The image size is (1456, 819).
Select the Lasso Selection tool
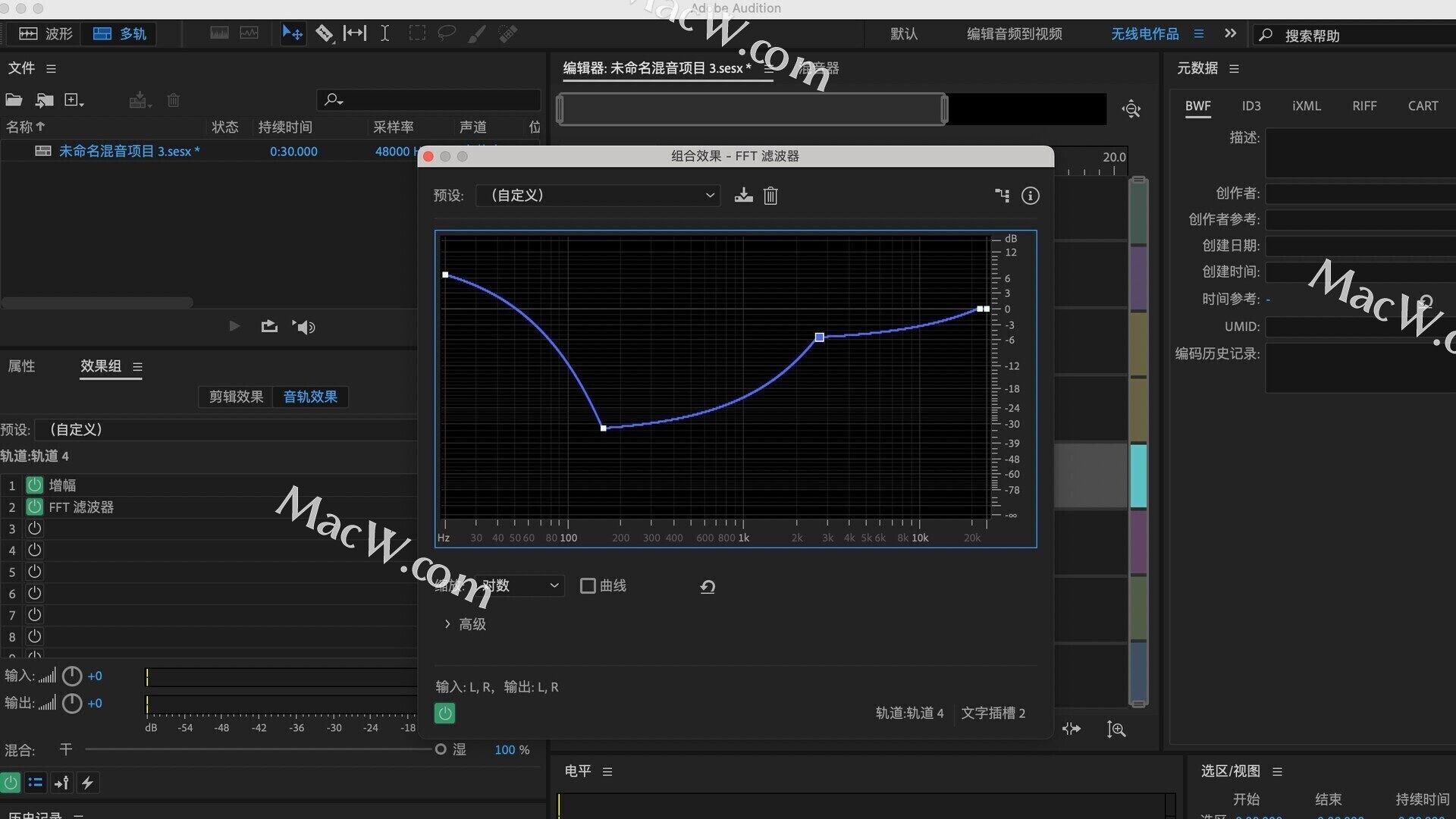[447, 33]
